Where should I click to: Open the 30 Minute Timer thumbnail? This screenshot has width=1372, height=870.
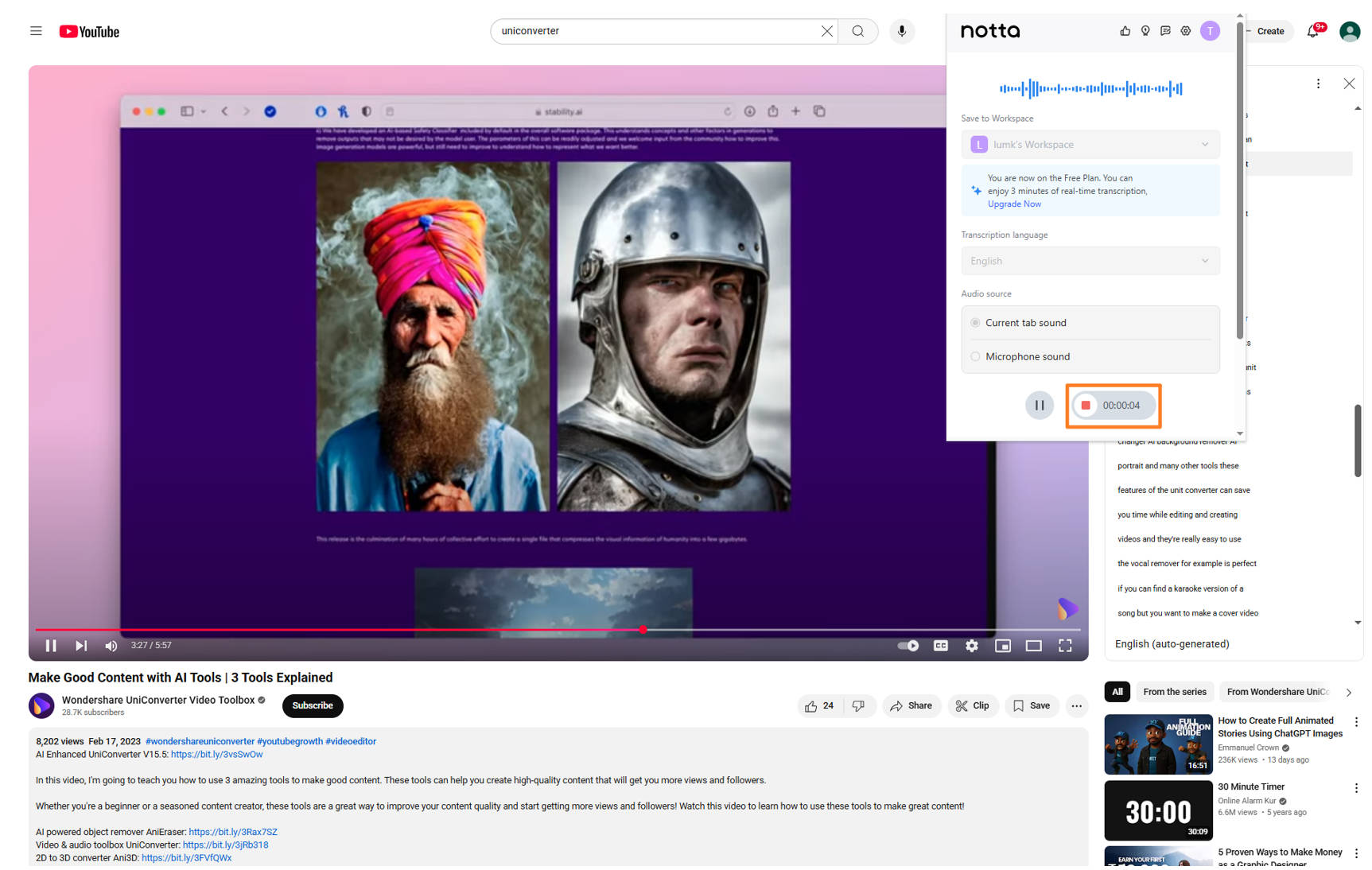[1158, 810]
